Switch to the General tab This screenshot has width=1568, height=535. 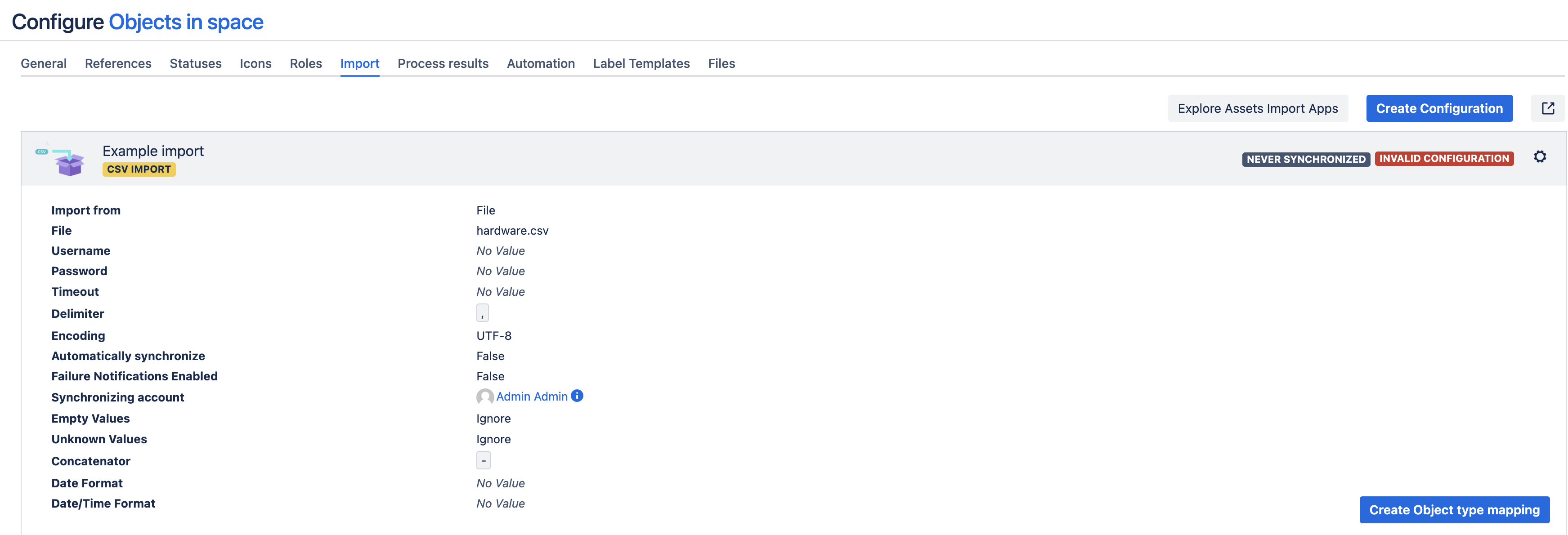pos(43,63)
